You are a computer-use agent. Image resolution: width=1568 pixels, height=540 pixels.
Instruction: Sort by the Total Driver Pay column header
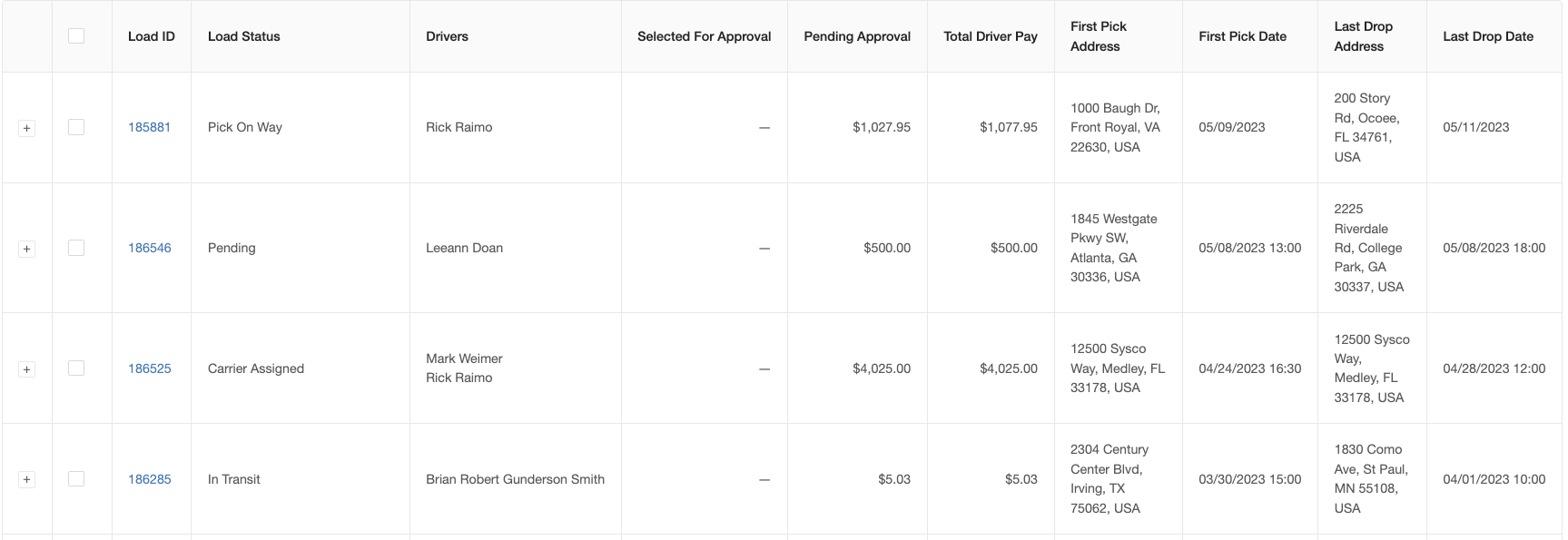click(990, 36)
